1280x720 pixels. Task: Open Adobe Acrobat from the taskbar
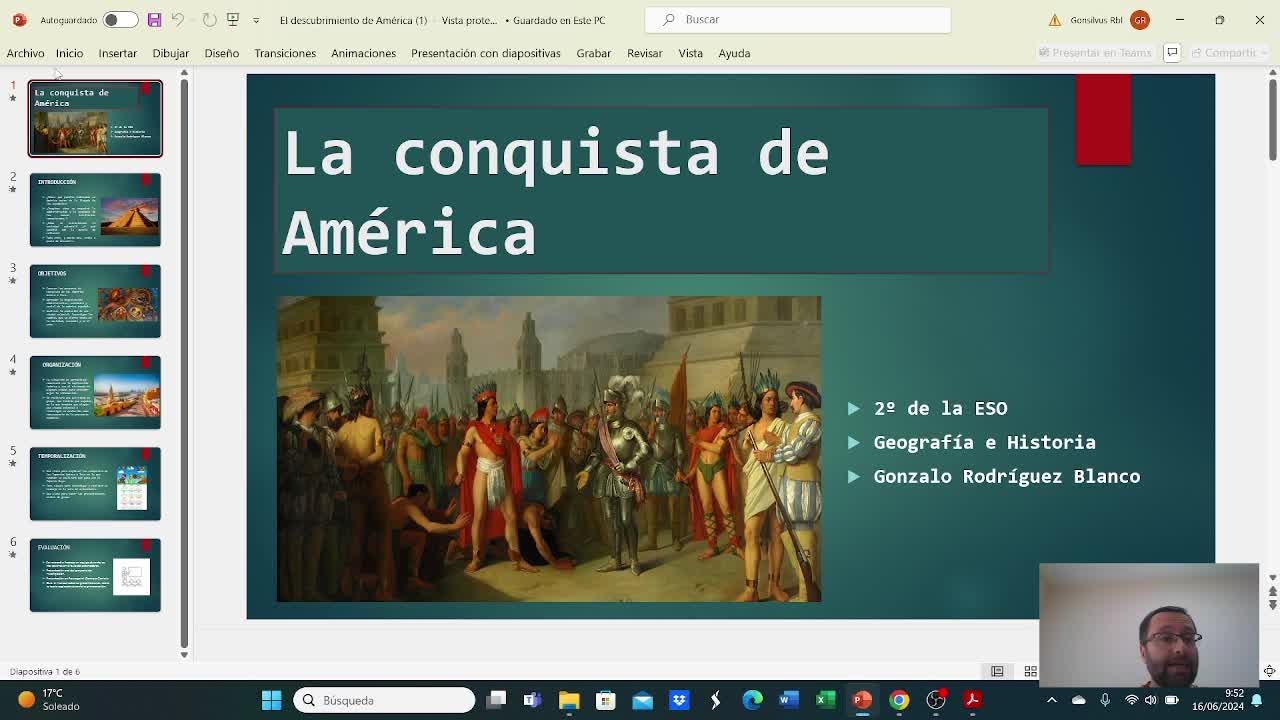(x=972, y=700)
